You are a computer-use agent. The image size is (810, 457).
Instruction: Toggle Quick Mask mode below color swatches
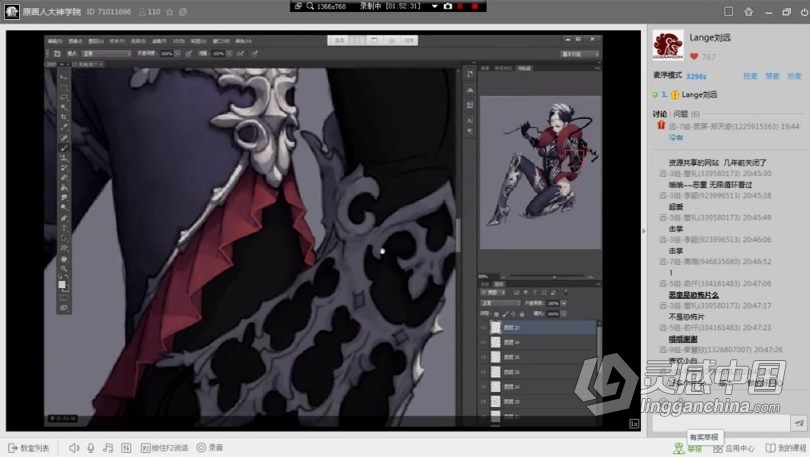click(x=64, y=298)
